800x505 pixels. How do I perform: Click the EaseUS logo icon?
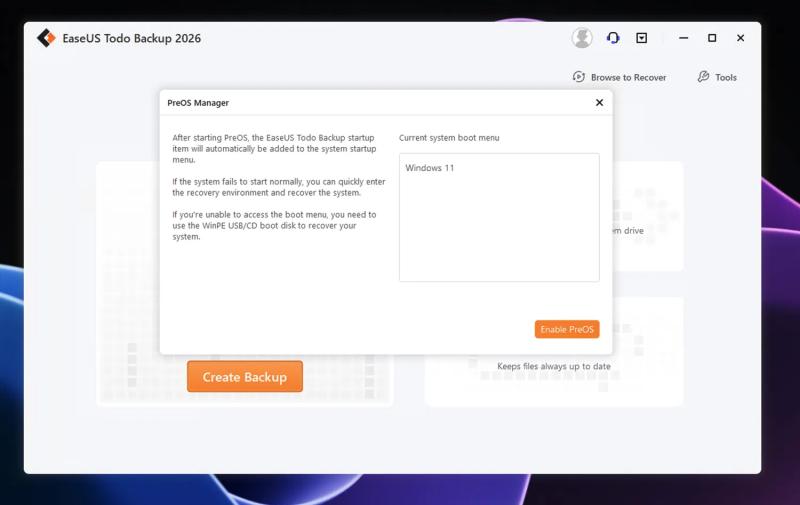click(x=46, y=38)
